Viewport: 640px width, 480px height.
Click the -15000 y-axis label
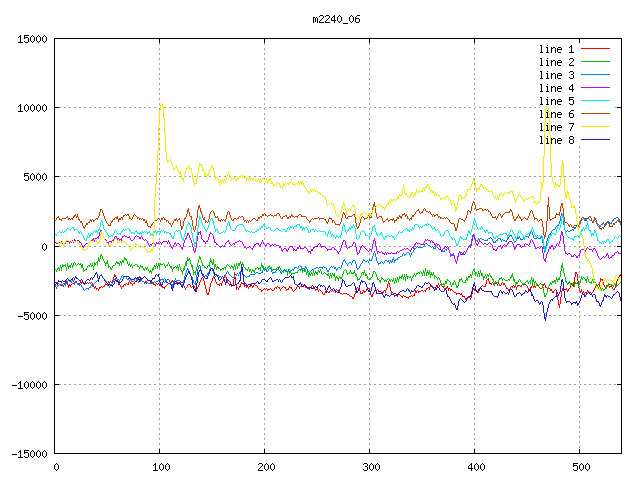point(29,453)
